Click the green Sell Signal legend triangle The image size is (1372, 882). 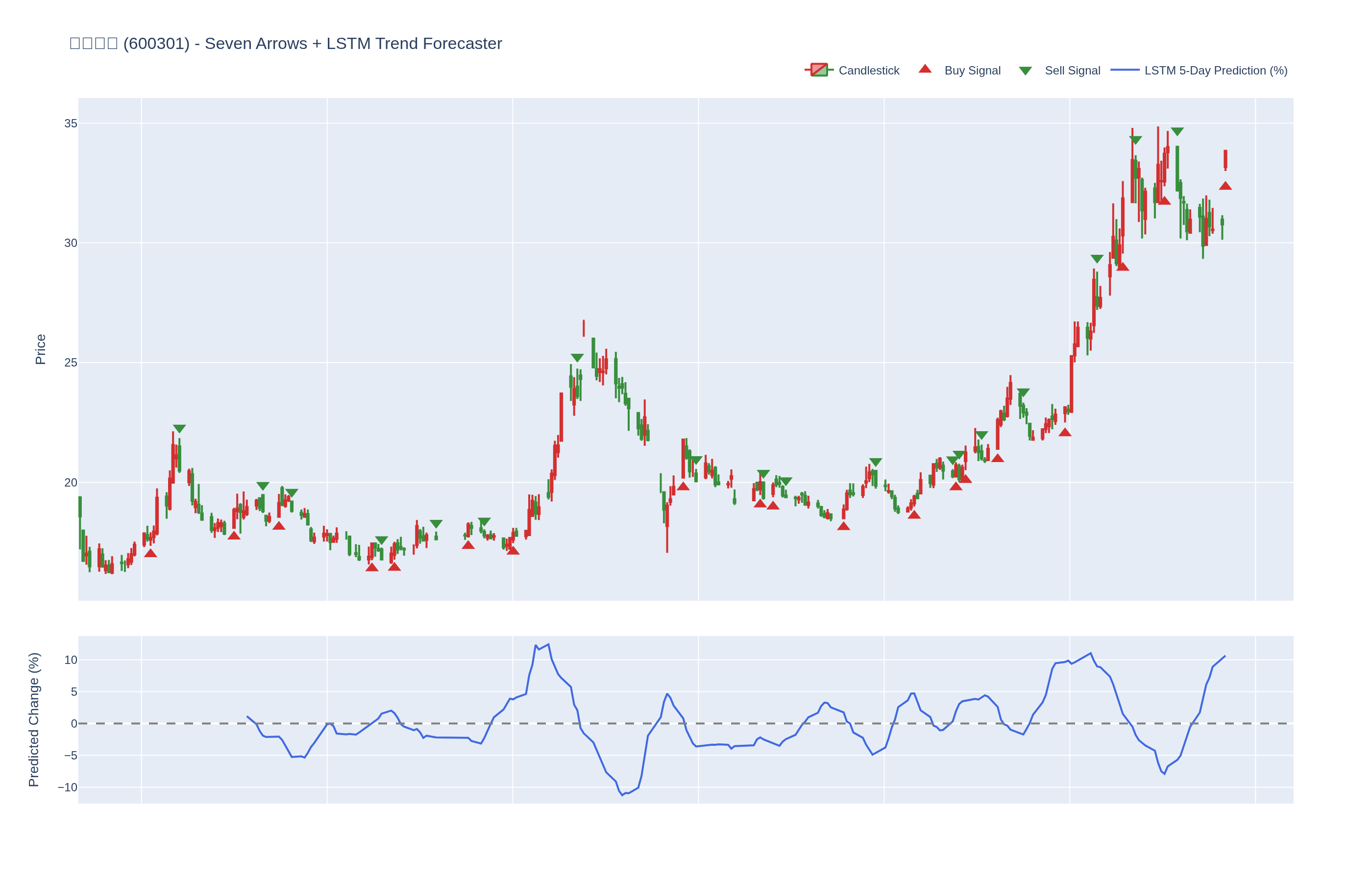tap(1025, 71)
